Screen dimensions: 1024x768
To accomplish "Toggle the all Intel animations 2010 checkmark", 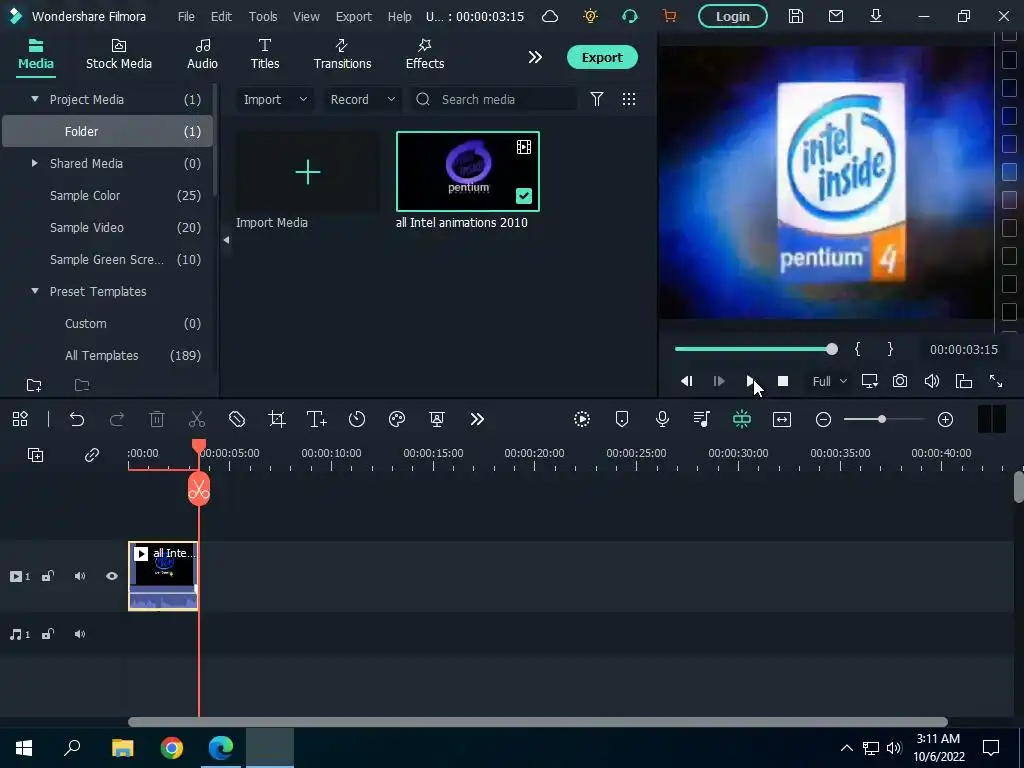I will point(524,196).
